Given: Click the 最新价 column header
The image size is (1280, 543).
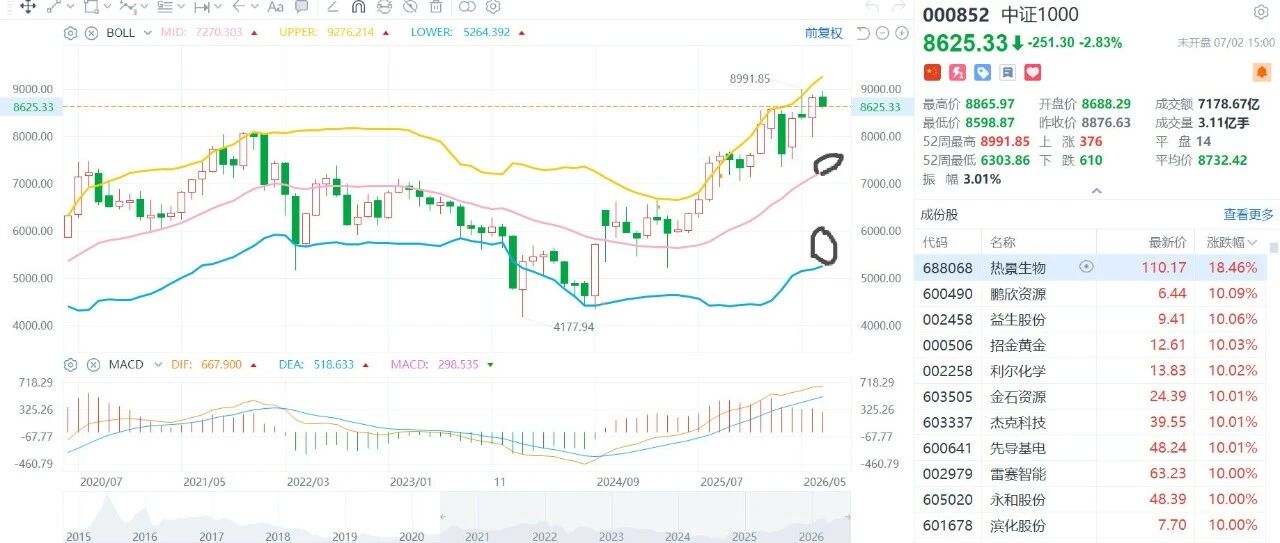Looking at the screenshot, I should (x=1166, y=243).
